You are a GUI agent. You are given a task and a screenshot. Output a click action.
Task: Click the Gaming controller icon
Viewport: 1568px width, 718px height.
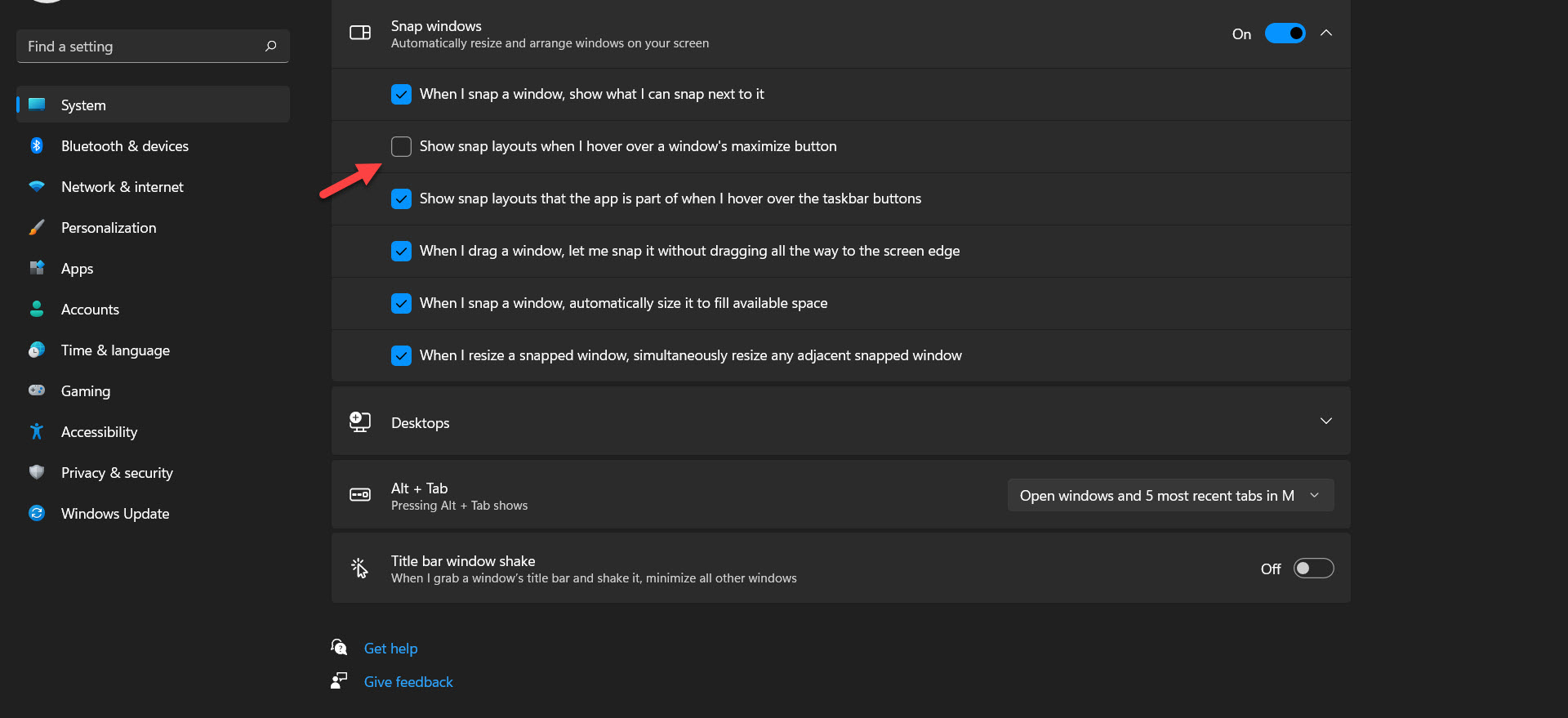coord(37,390)
